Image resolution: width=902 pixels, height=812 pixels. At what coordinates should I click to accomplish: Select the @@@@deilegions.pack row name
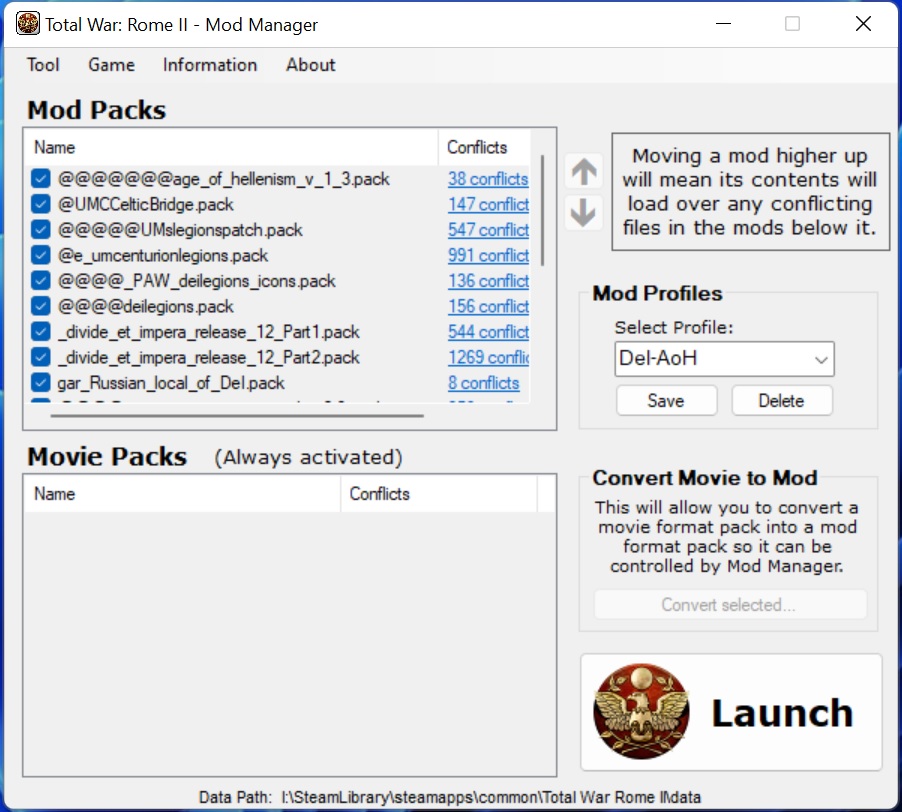[x=146, y=307]
